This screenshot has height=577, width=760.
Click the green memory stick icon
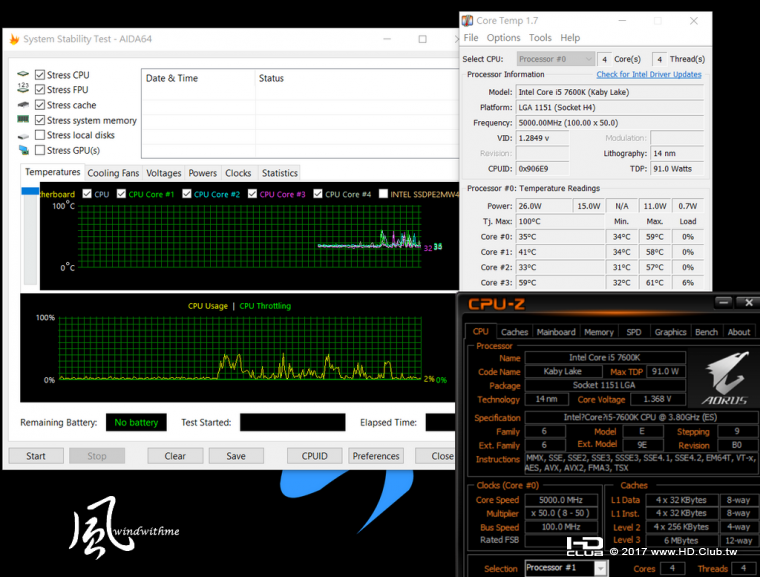(x=23, y=119)
